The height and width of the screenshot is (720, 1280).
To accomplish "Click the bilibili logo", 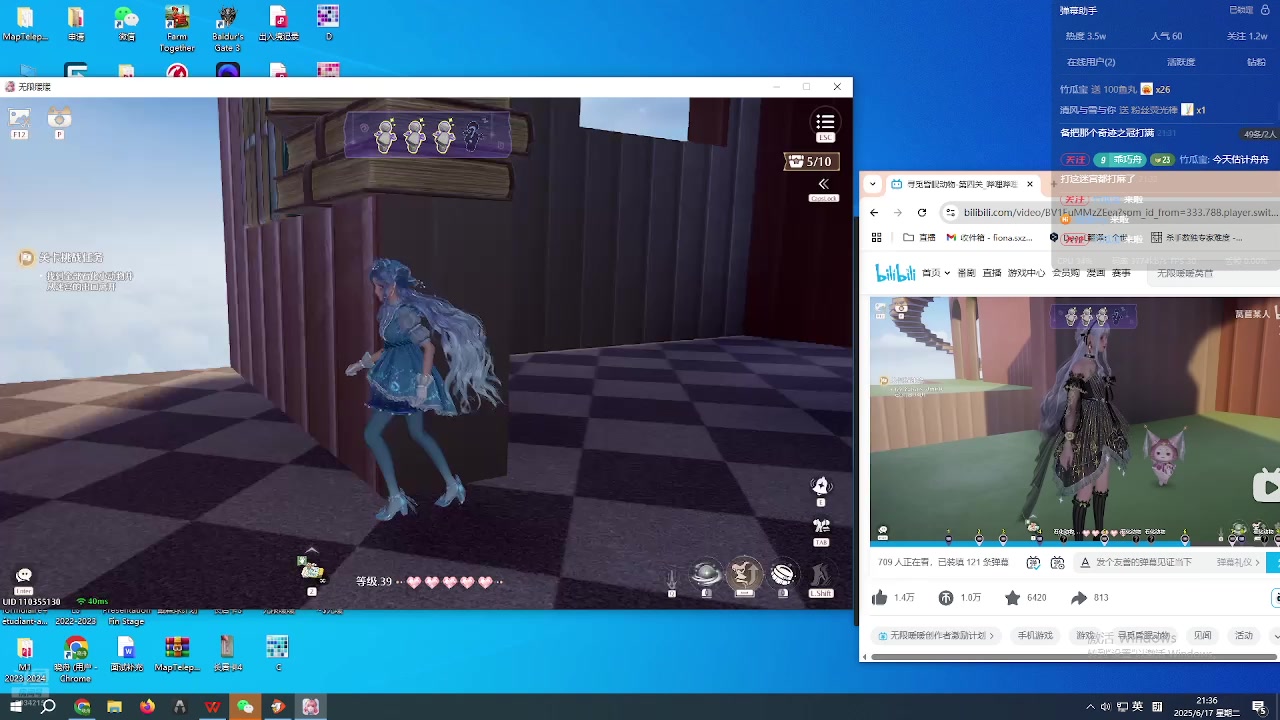I will (x=895, y=273).
